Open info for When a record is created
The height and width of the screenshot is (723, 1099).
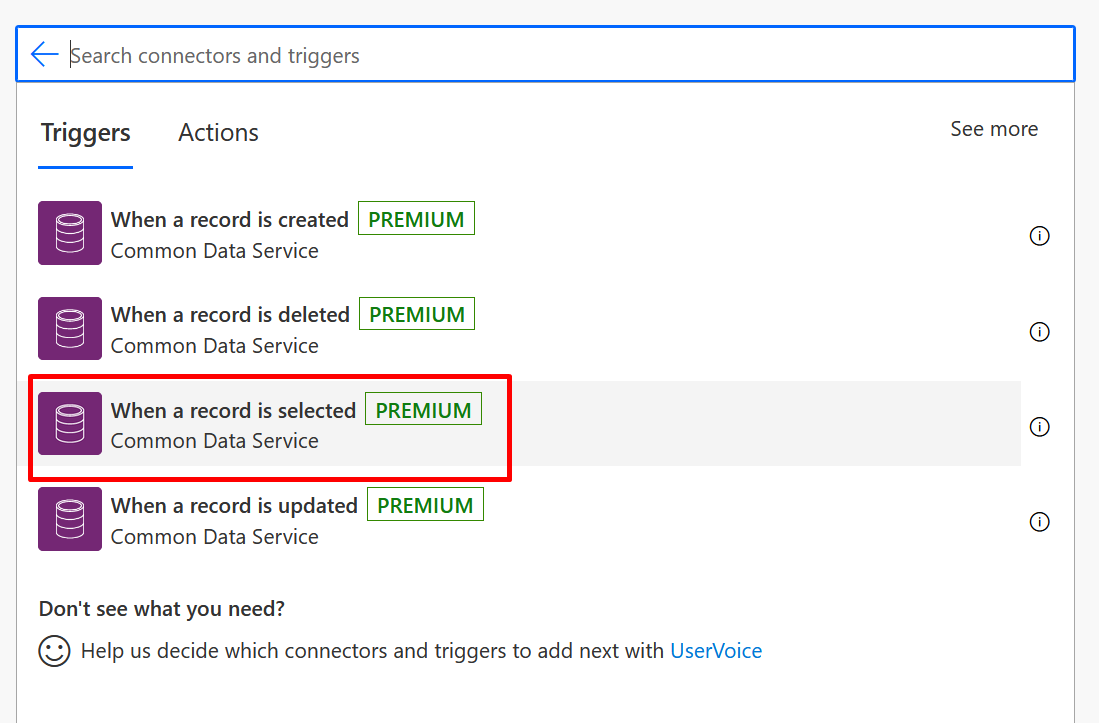[1039, 236]
